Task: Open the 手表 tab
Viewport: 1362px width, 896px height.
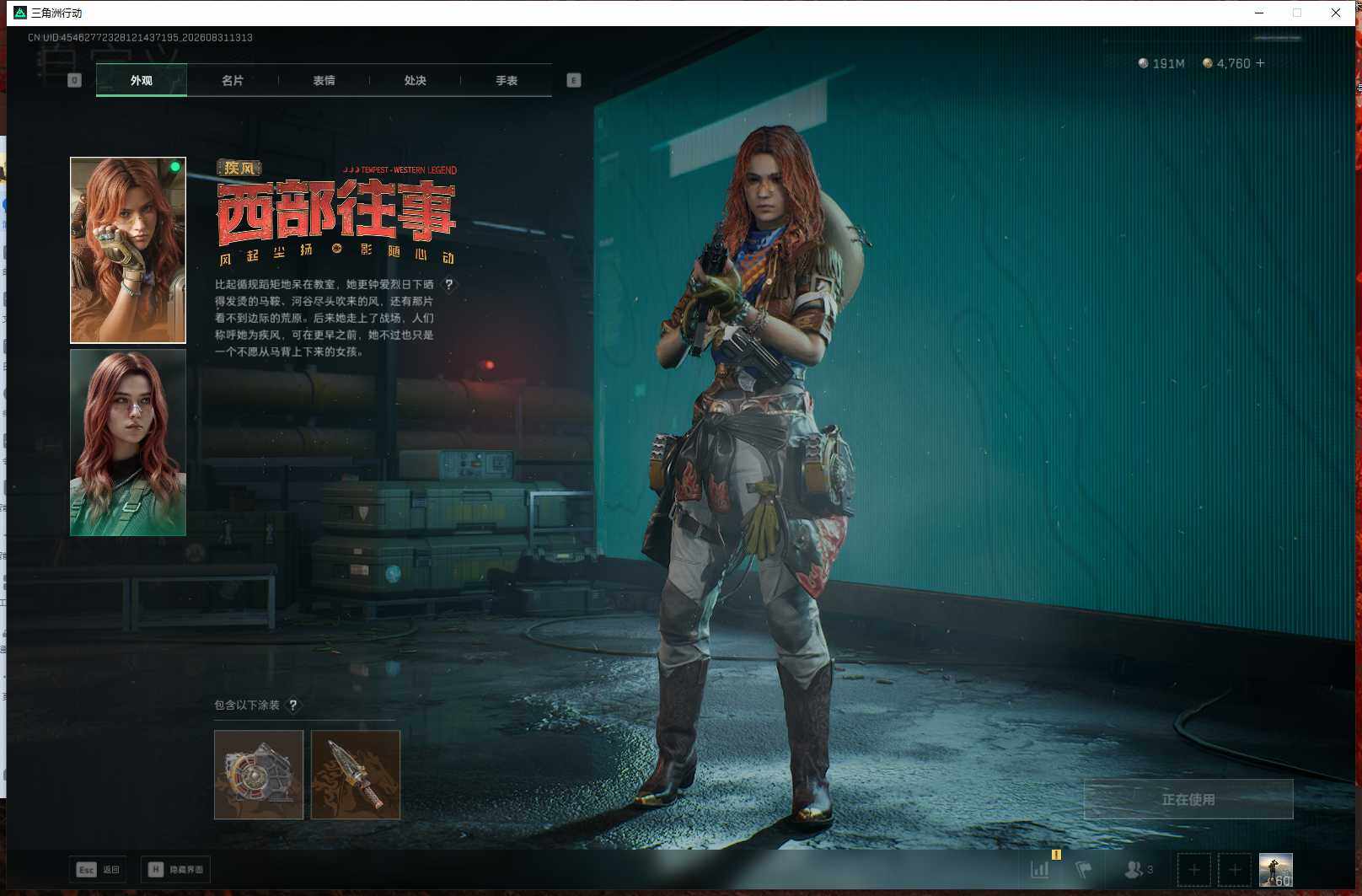Action: pyautogui.click(x=507, y=80)
